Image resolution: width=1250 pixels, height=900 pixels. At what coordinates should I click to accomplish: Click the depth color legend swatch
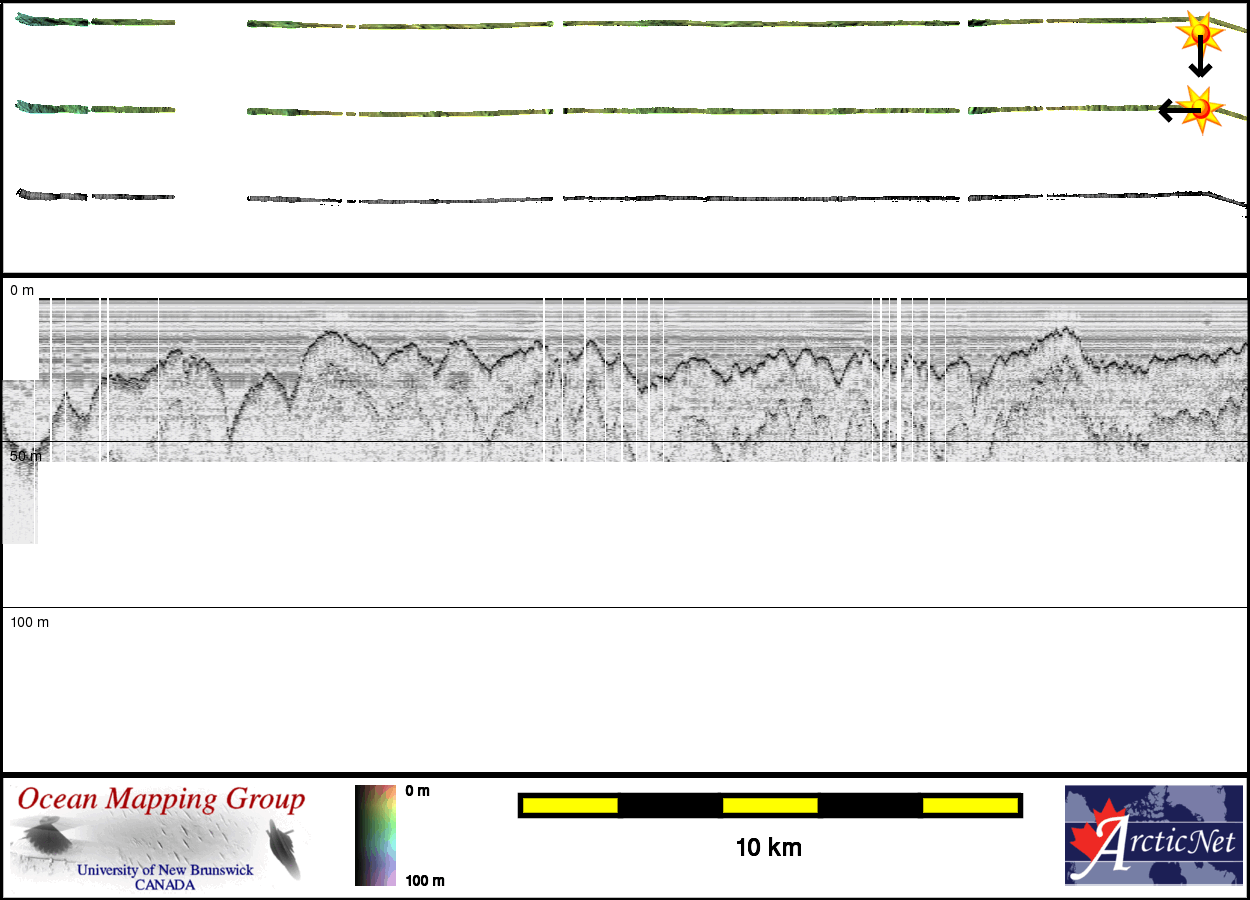pos(375,835)
